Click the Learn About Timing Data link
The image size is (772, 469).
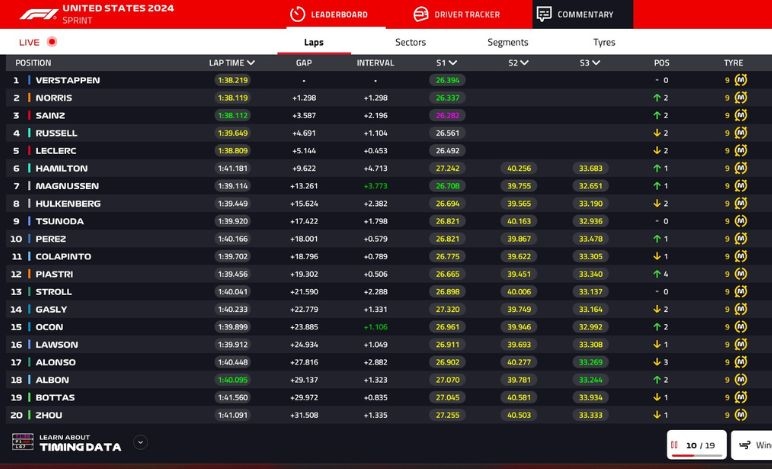(x=80, y=442)
